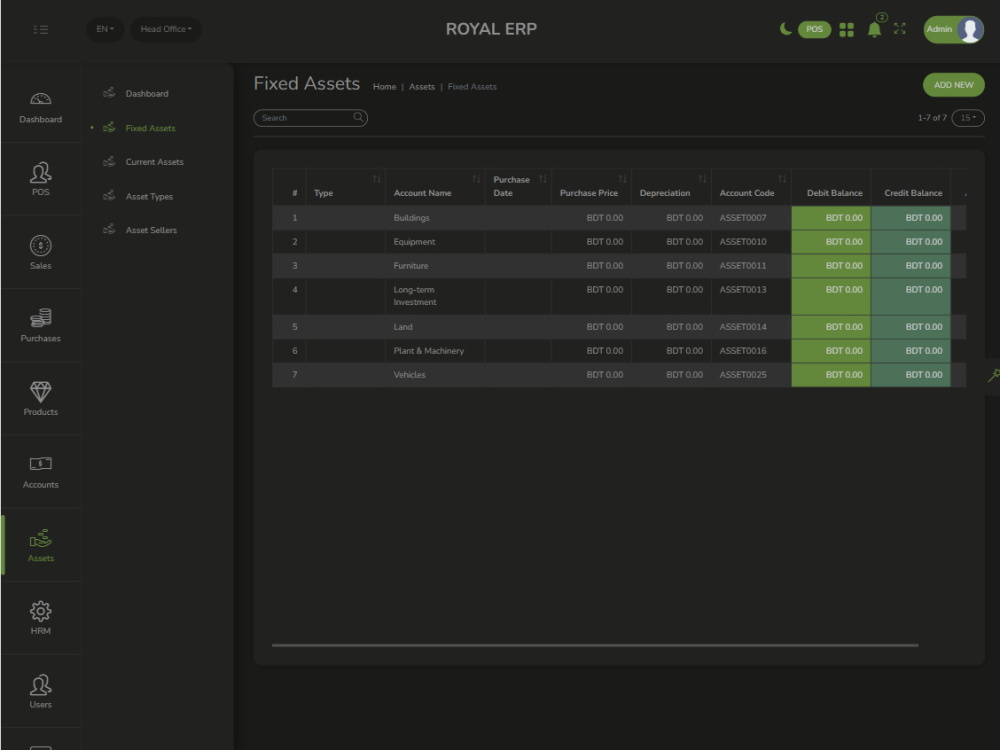Select Asset Types in the submenu
Image resolution: width=1000 pixels, height=750 pixels.
point(149,196)
